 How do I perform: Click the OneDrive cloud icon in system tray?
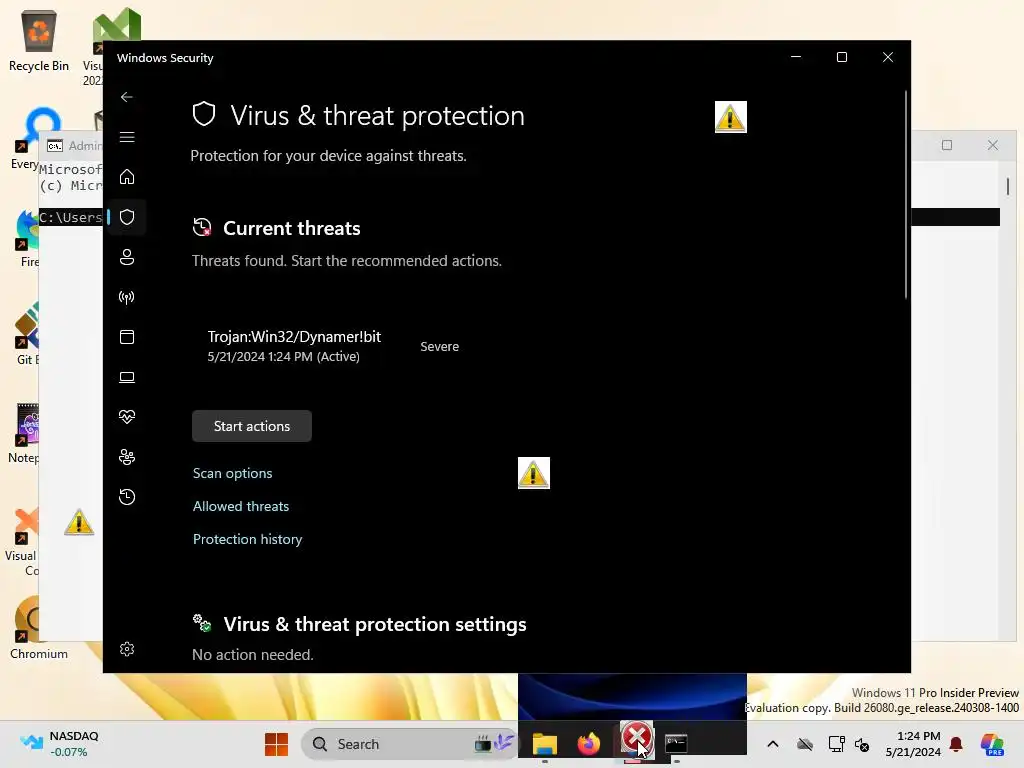click(805, 744)
